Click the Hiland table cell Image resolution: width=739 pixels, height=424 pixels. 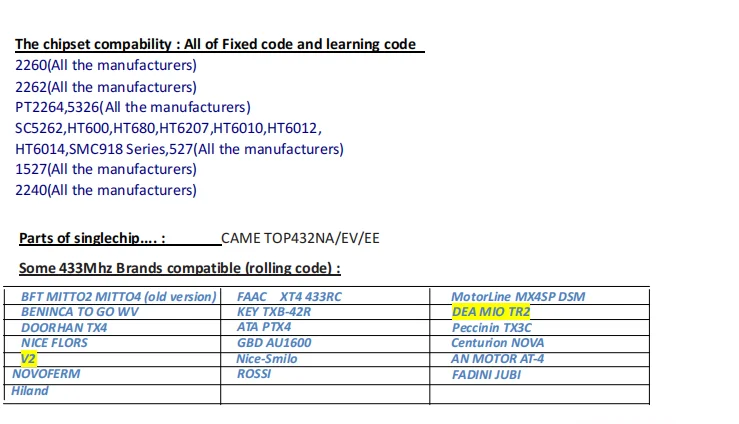coord(30,390)
